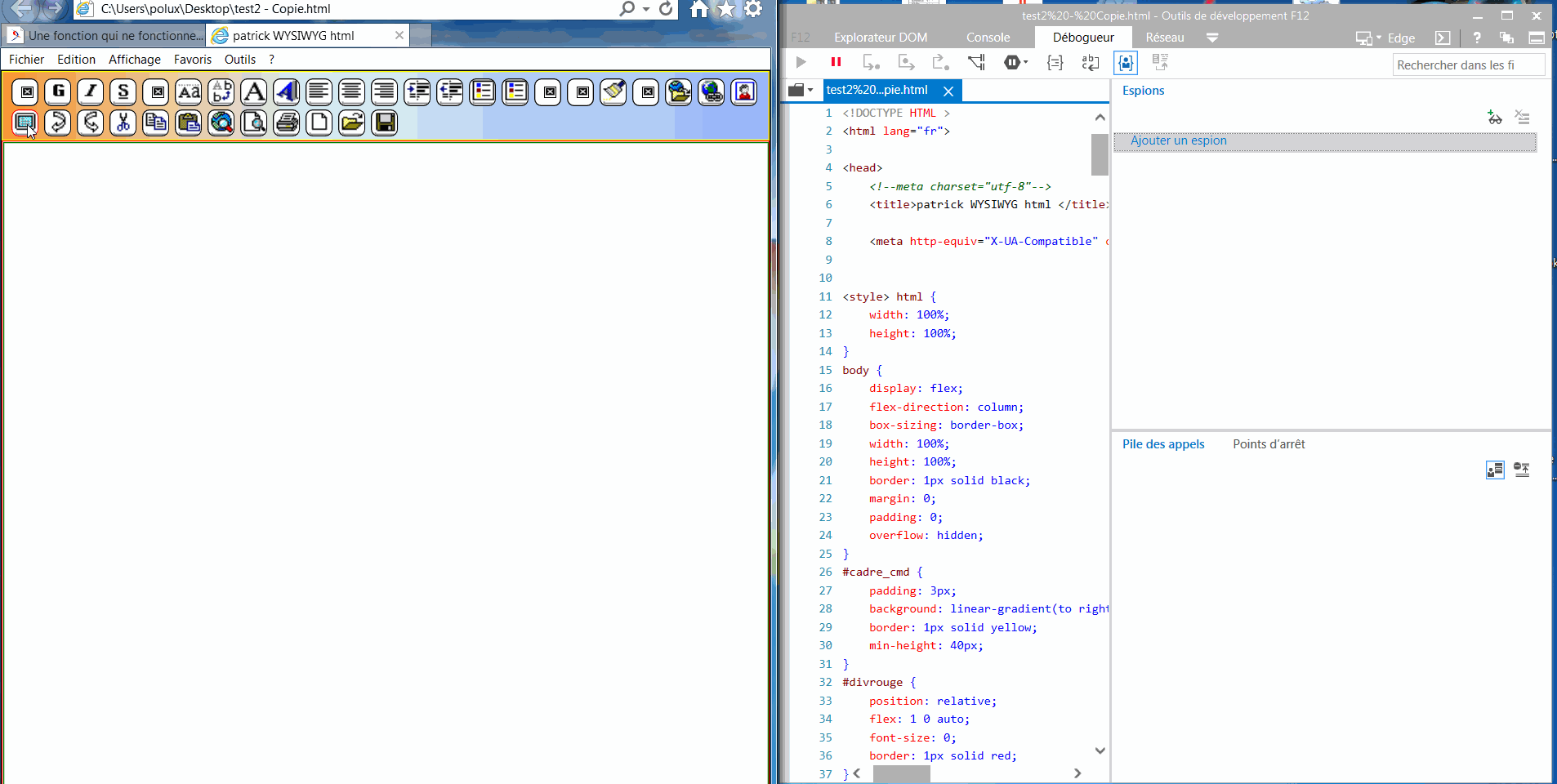The image size is (1557, 784).
Task: Expand more F12 tools arrow after Réseau
Action: coord(1212,38)
